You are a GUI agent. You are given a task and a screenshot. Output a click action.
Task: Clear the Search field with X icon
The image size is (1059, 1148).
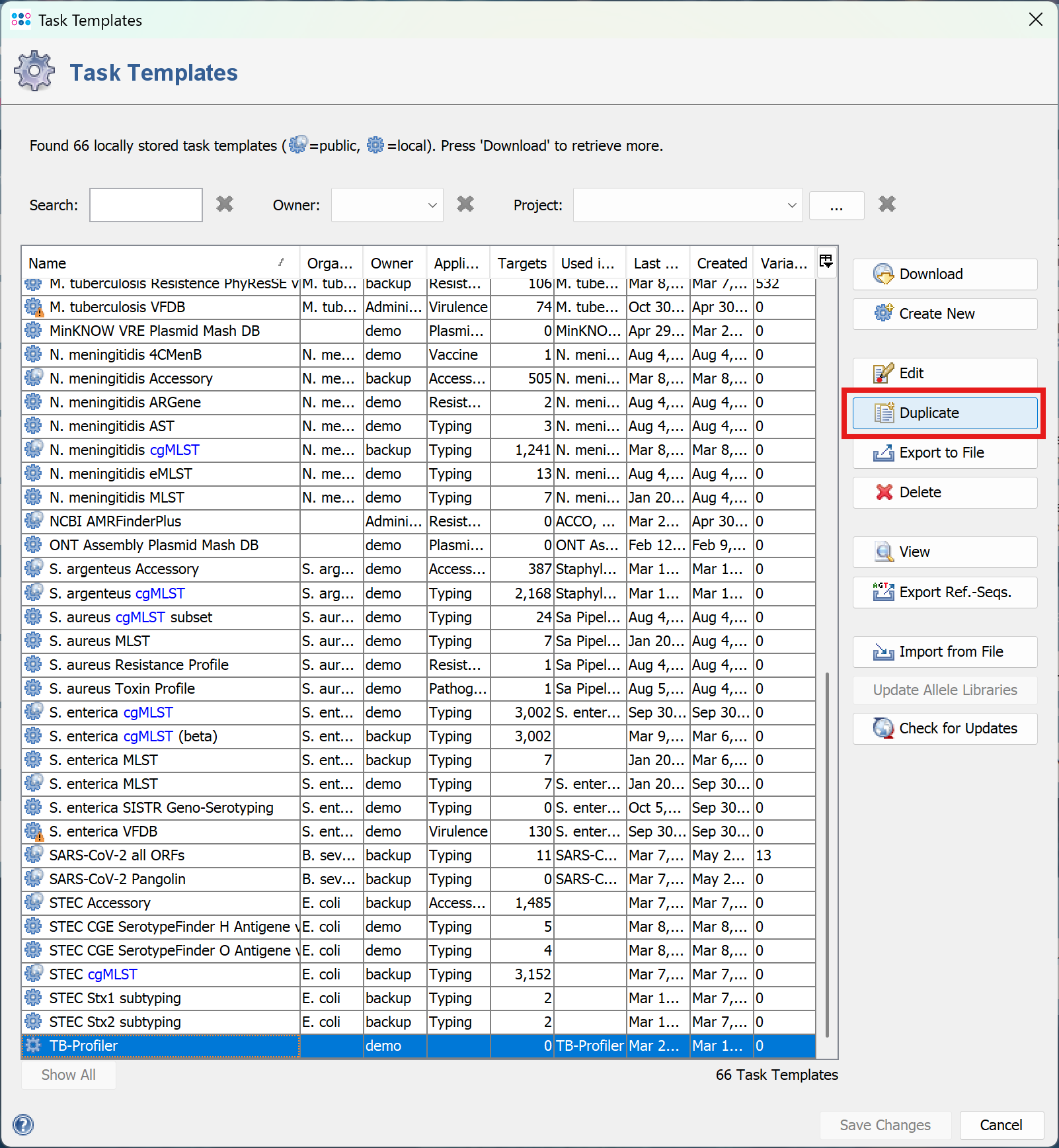coord(225,204)
